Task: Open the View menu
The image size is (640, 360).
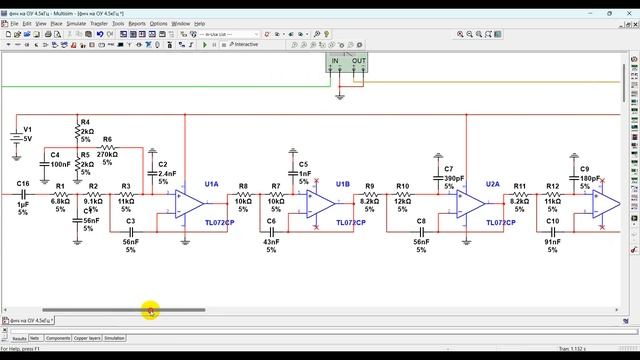Action: click(x=41, y=24)
